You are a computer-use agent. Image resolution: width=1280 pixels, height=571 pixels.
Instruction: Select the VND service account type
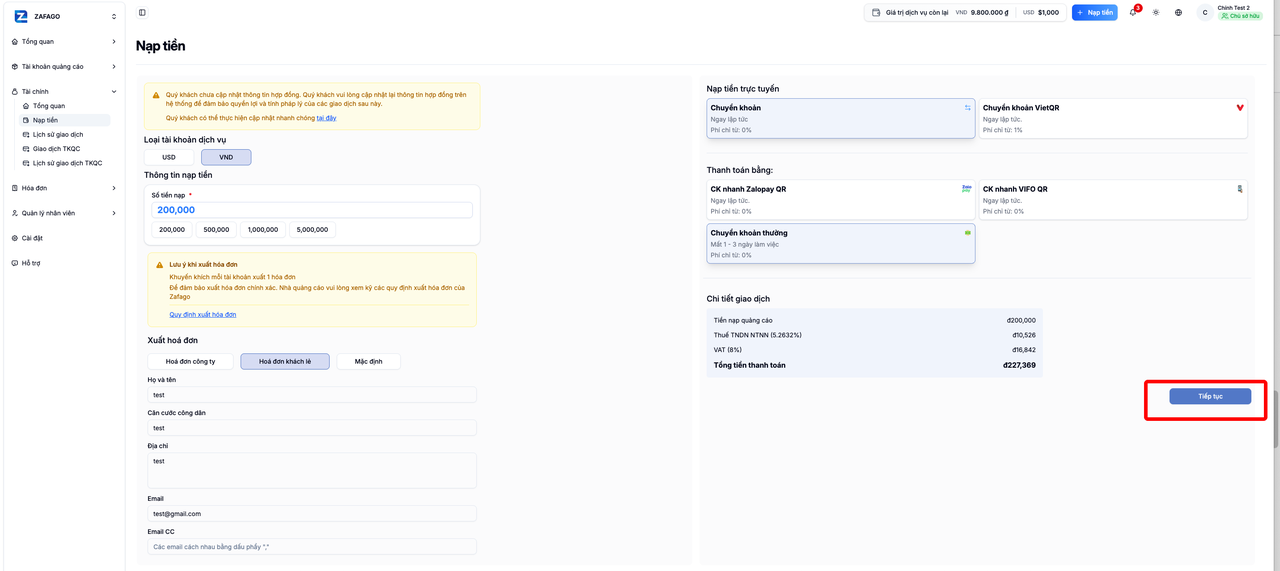coord(226,157)
